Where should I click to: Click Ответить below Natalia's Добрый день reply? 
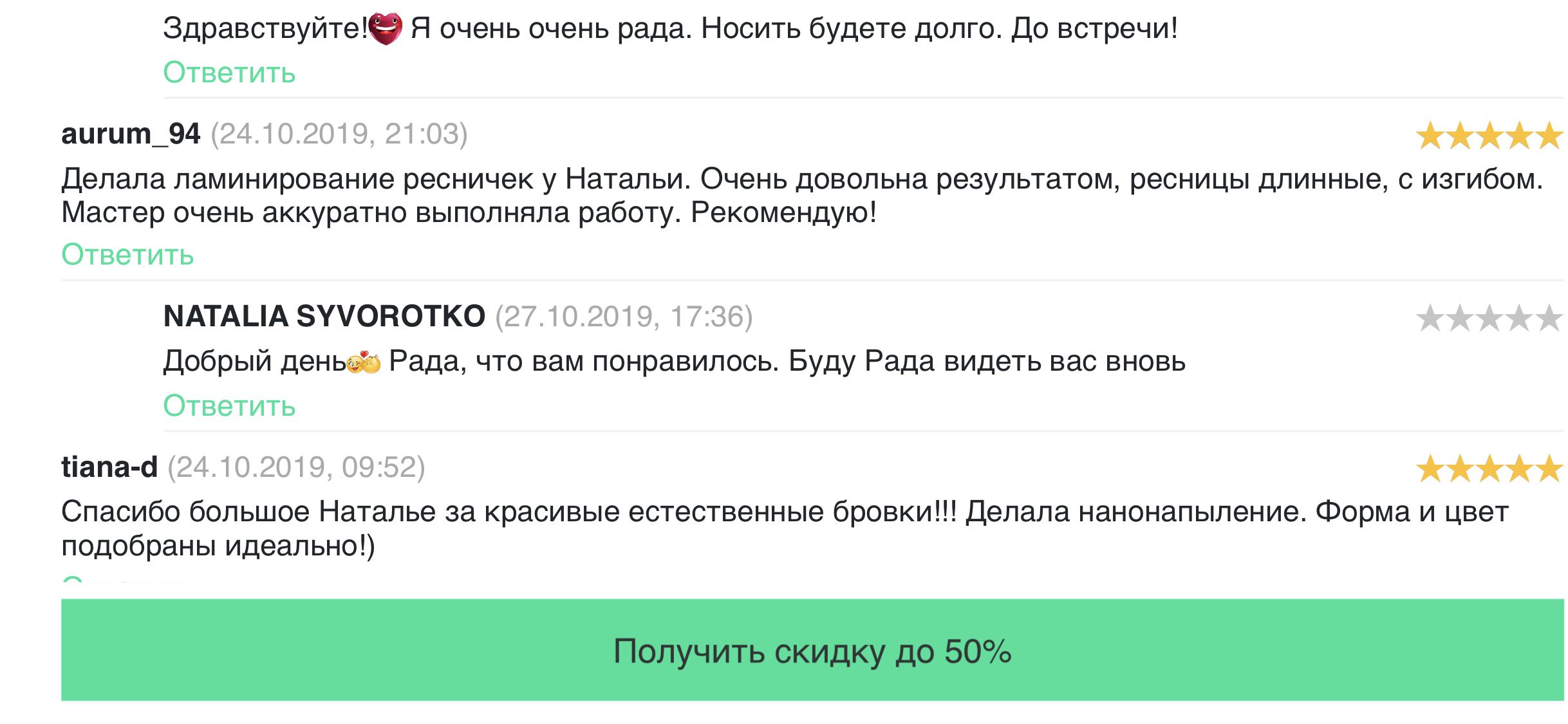229,406
